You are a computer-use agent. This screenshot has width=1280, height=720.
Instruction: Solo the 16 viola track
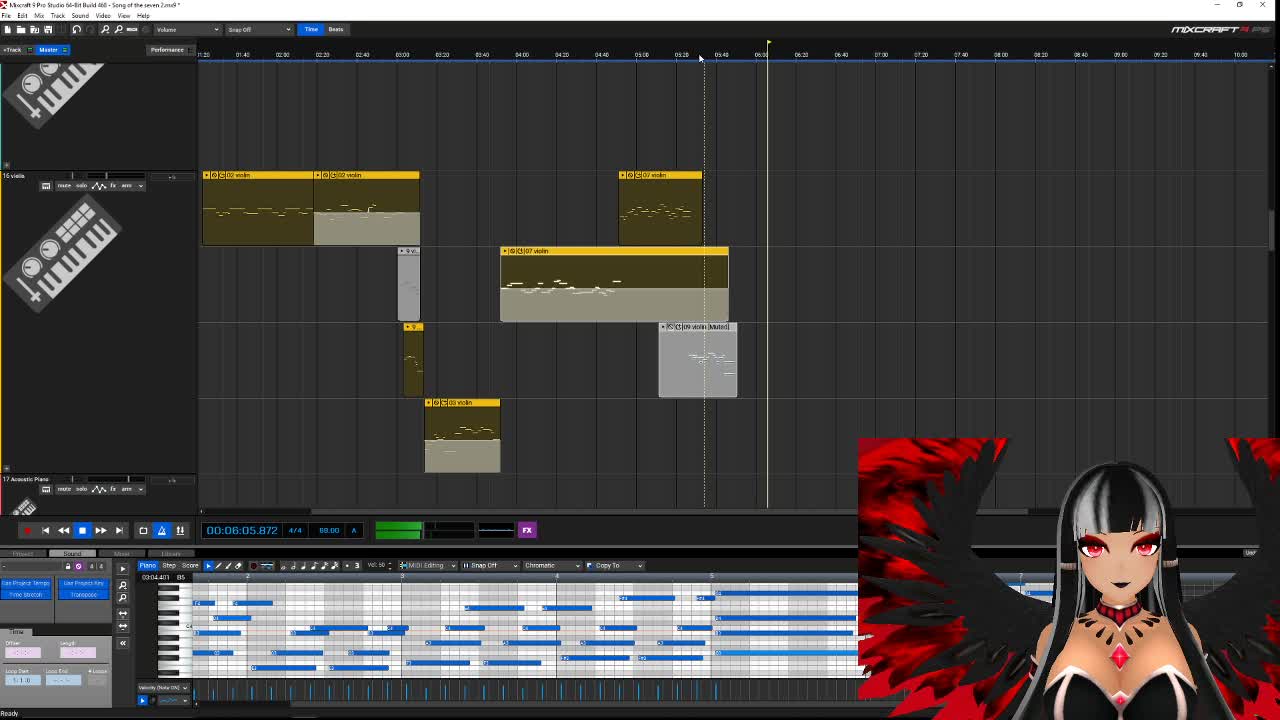(81, 186)
